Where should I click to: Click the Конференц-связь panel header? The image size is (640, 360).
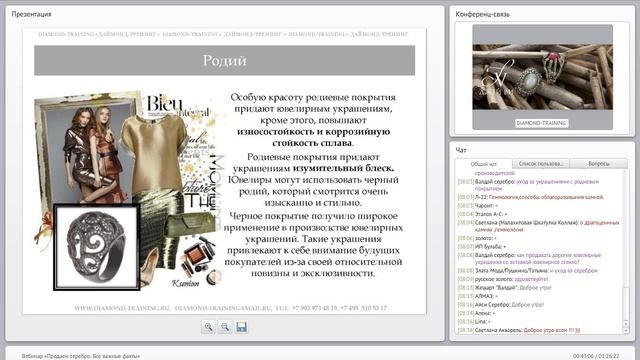coord(482,14)
